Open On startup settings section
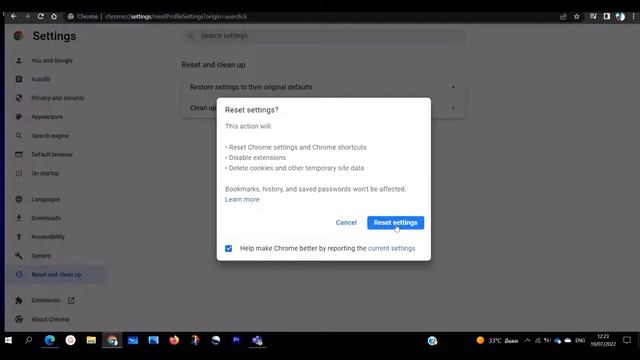 (45, 173)
